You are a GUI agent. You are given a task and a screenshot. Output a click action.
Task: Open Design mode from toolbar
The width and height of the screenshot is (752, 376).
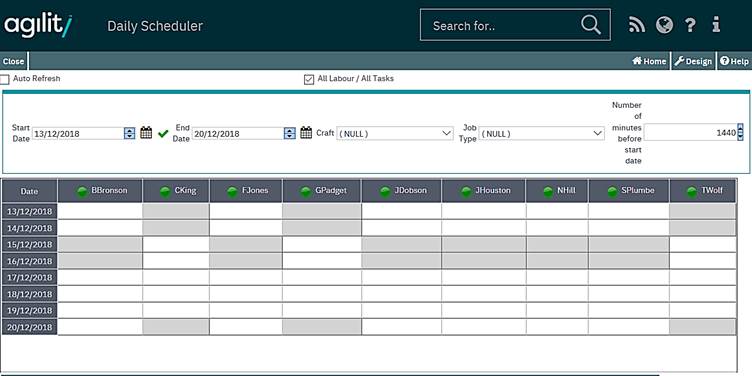tap(693, 61)
